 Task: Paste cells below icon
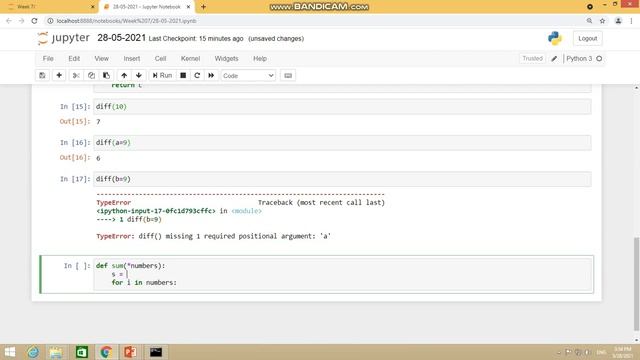click(x=106, y=76)
